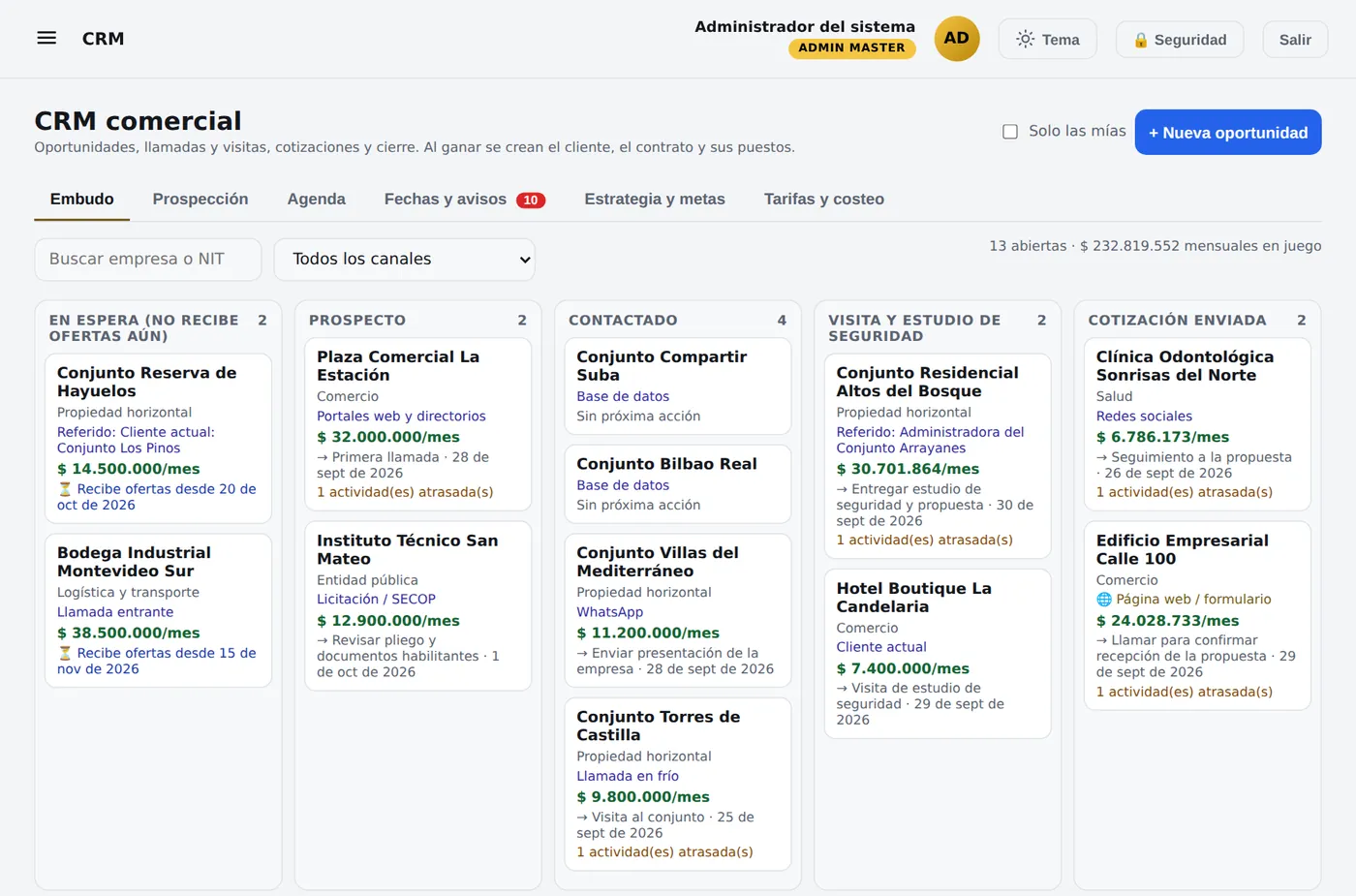
Task: Open the Agenda tab
Action: tap(316, 199)
